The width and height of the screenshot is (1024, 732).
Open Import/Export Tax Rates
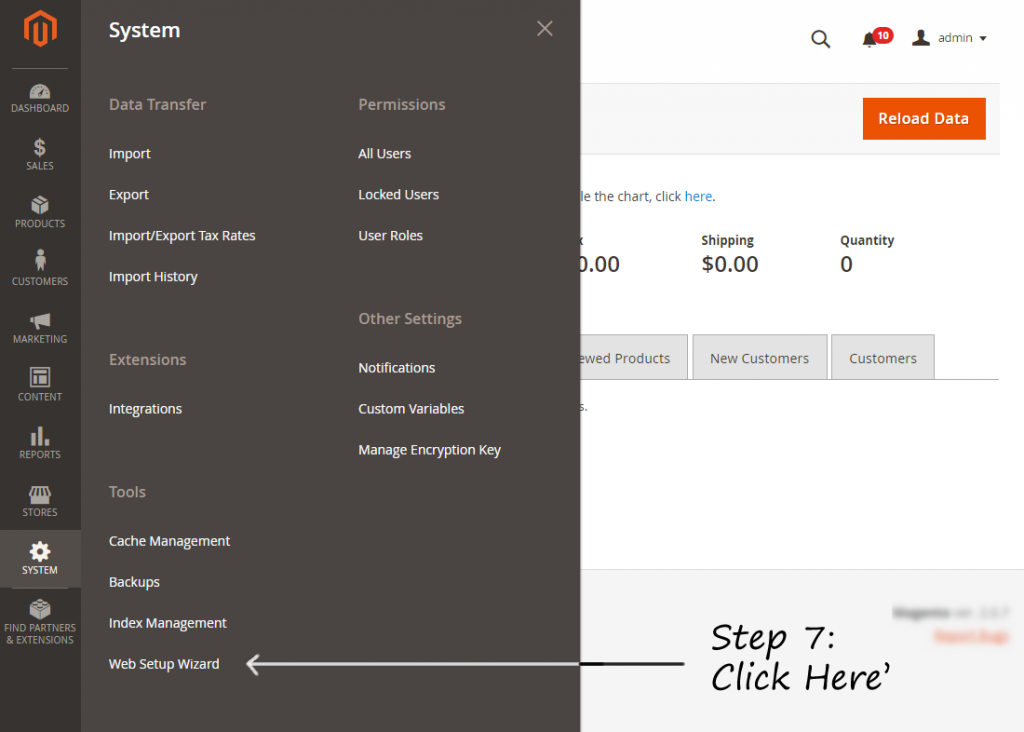click(182, 236)
